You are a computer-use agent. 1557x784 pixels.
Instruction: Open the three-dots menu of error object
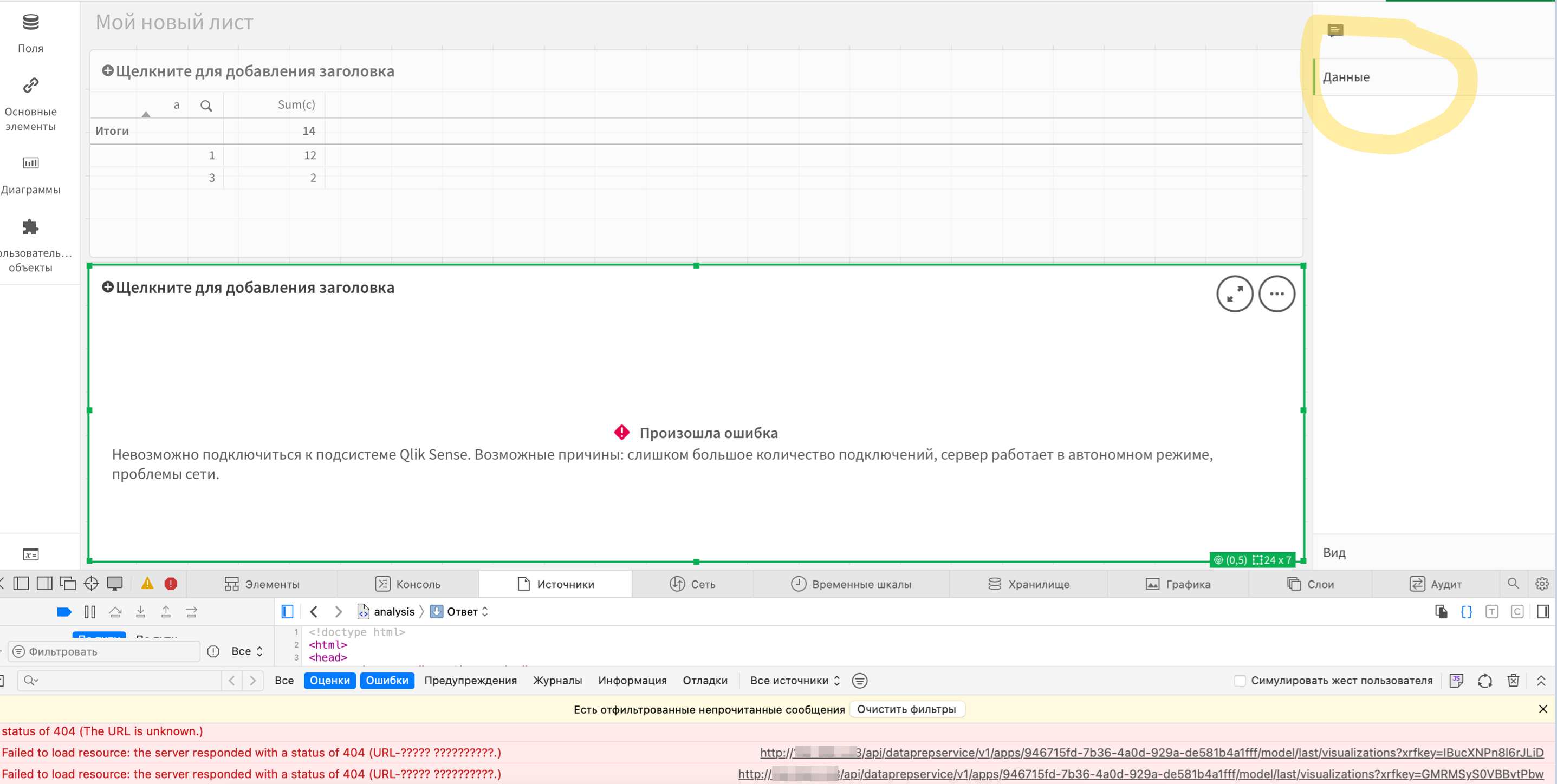(1276, 293)
